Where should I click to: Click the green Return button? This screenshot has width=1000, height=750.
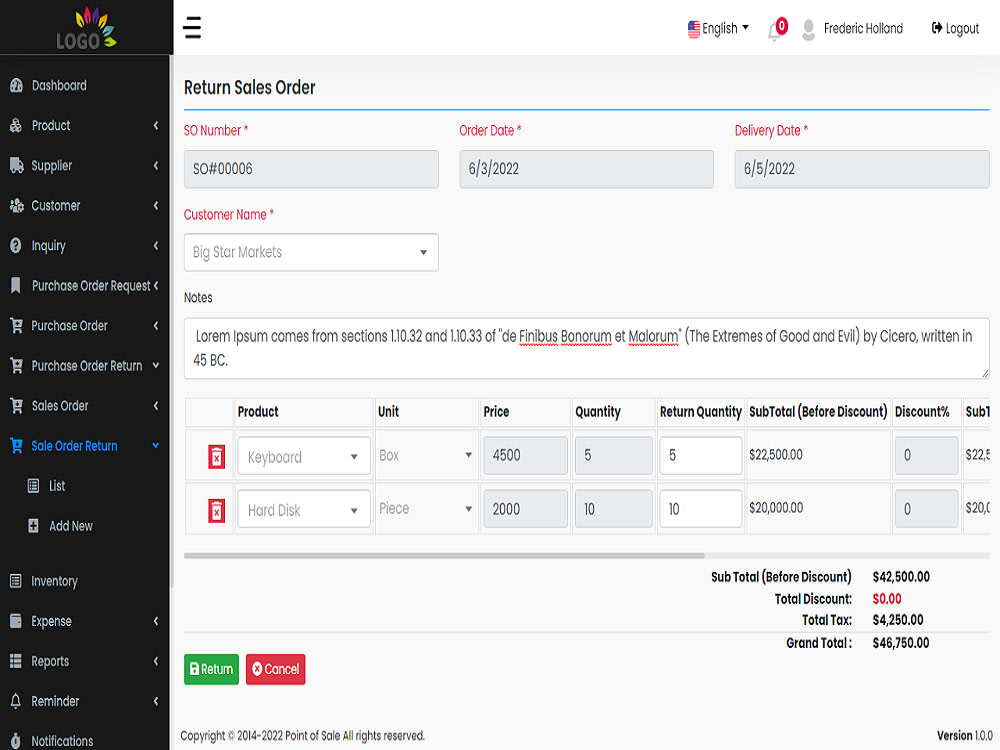(211, 669)
